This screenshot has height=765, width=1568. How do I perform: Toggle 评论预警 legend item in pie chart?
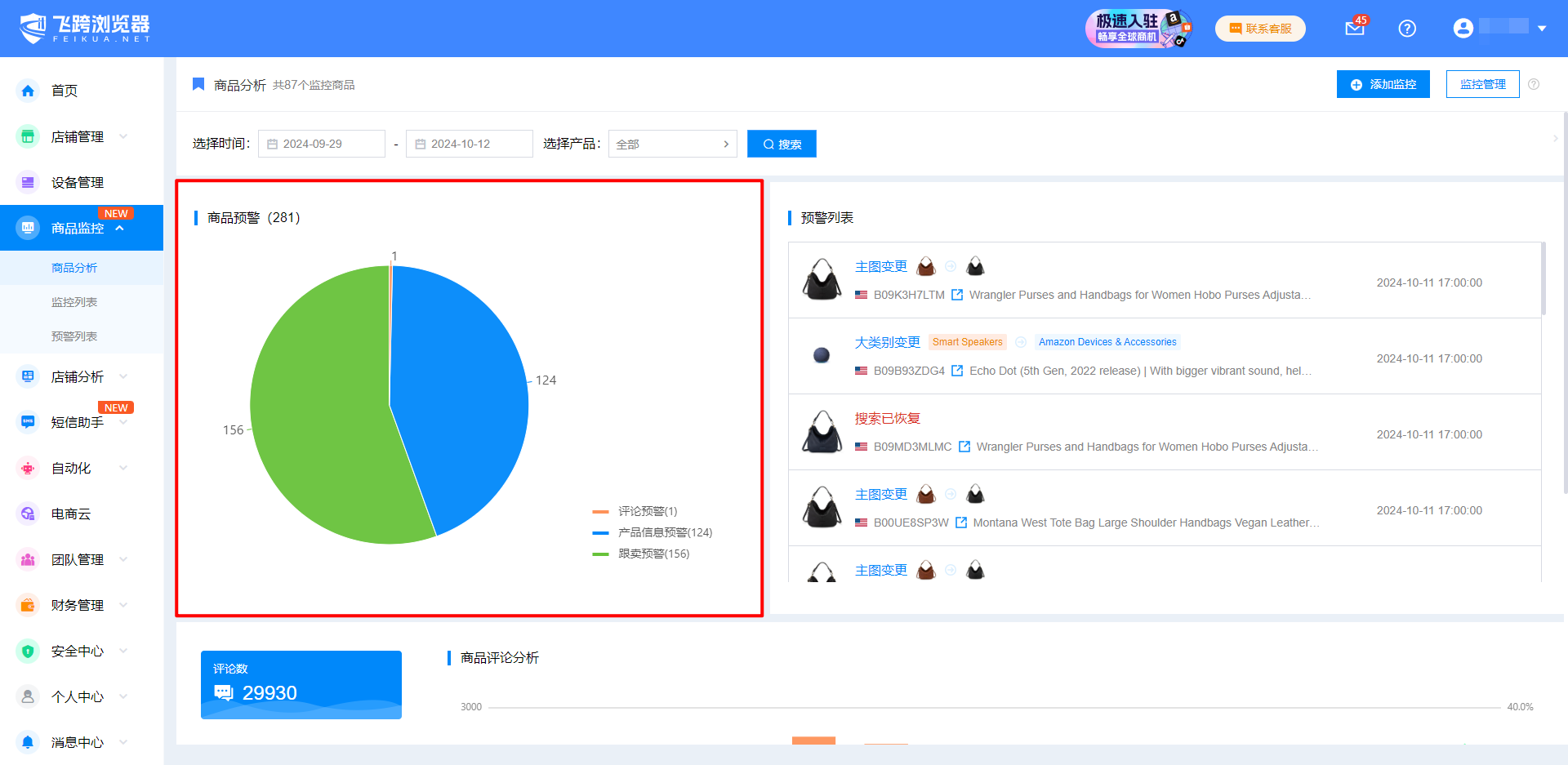click(x=635, y=511)
